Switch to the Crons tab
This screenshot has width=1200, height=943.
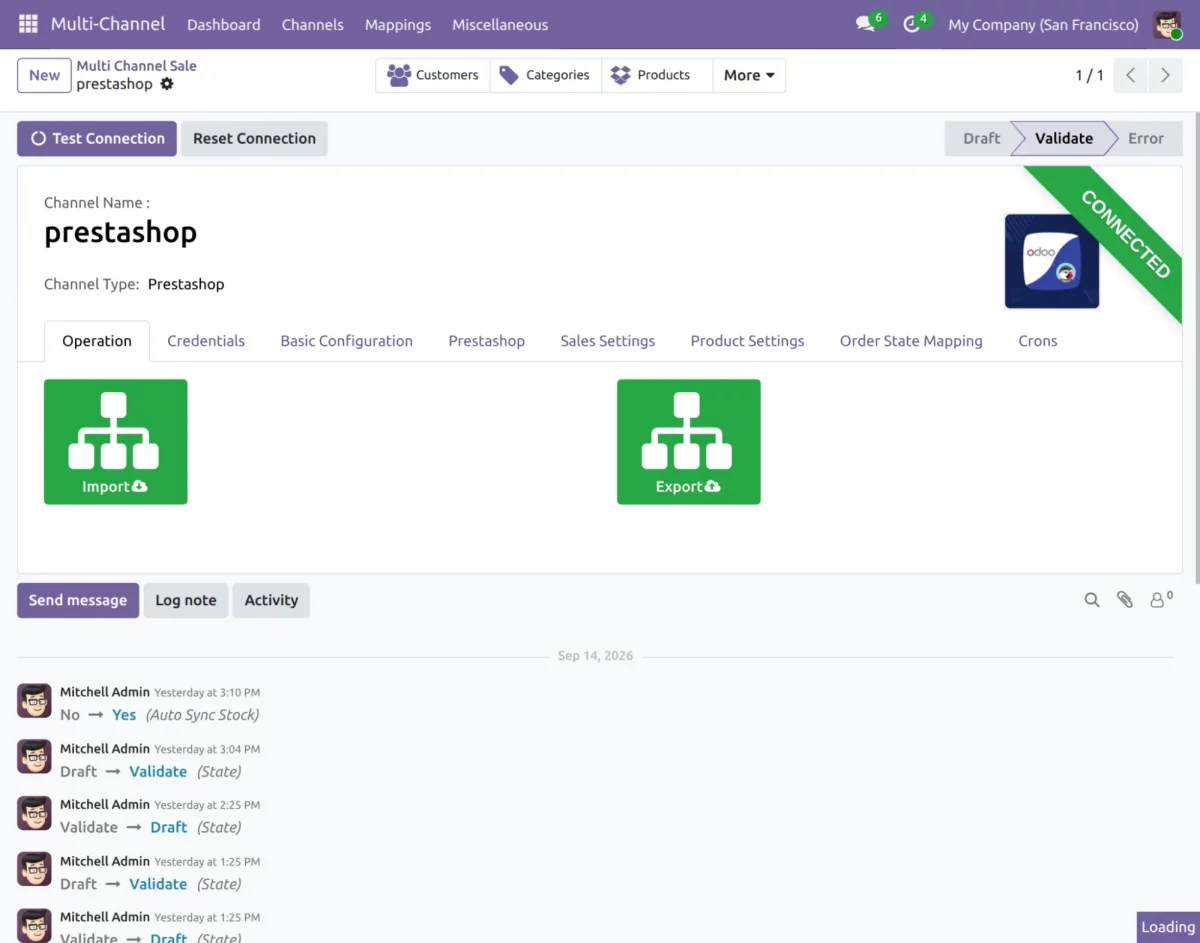pyautogui.click(x=1037, y=341)
